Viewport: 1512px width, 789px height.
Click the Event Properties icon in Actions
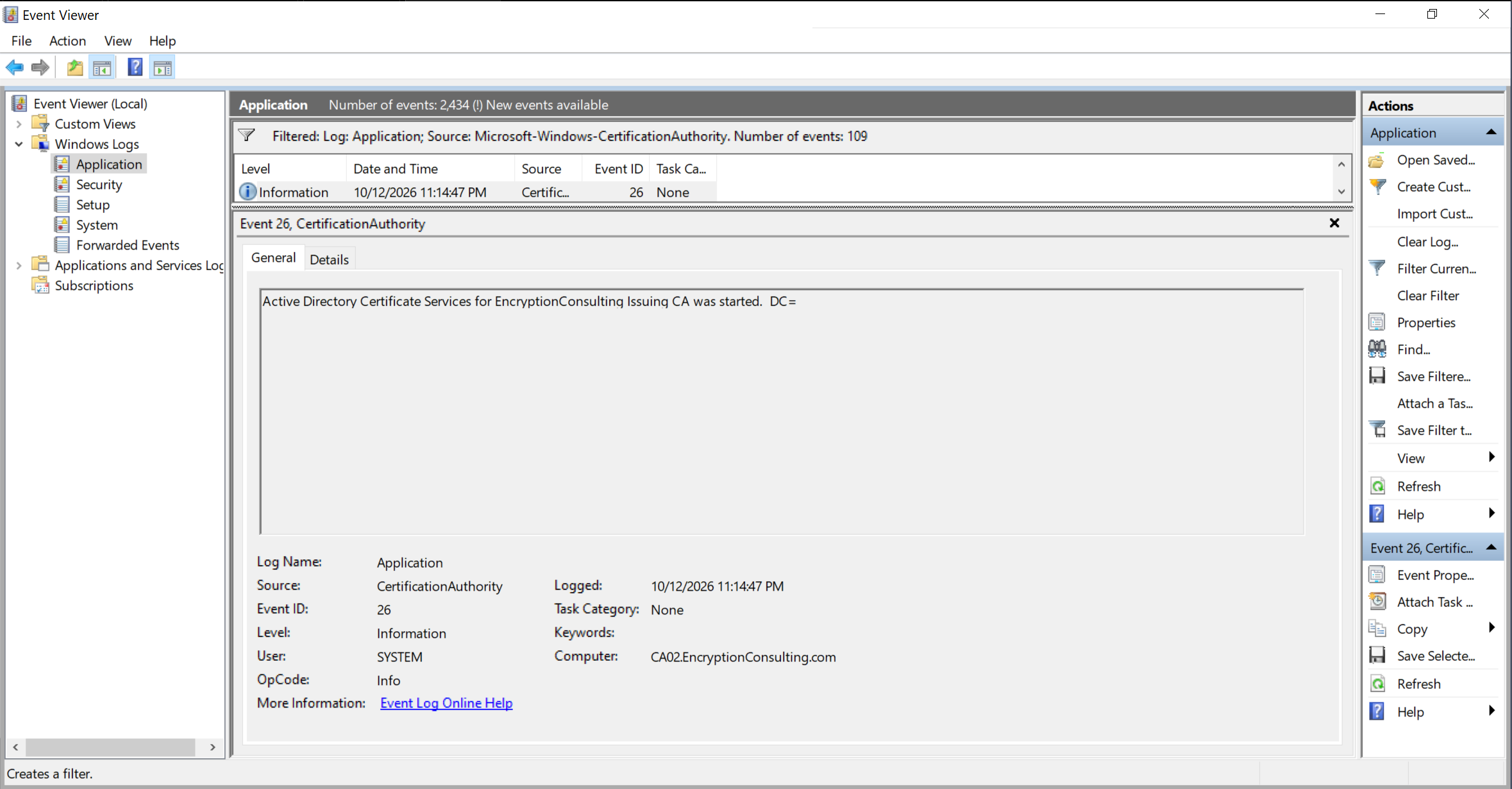tap(1377, 575)
